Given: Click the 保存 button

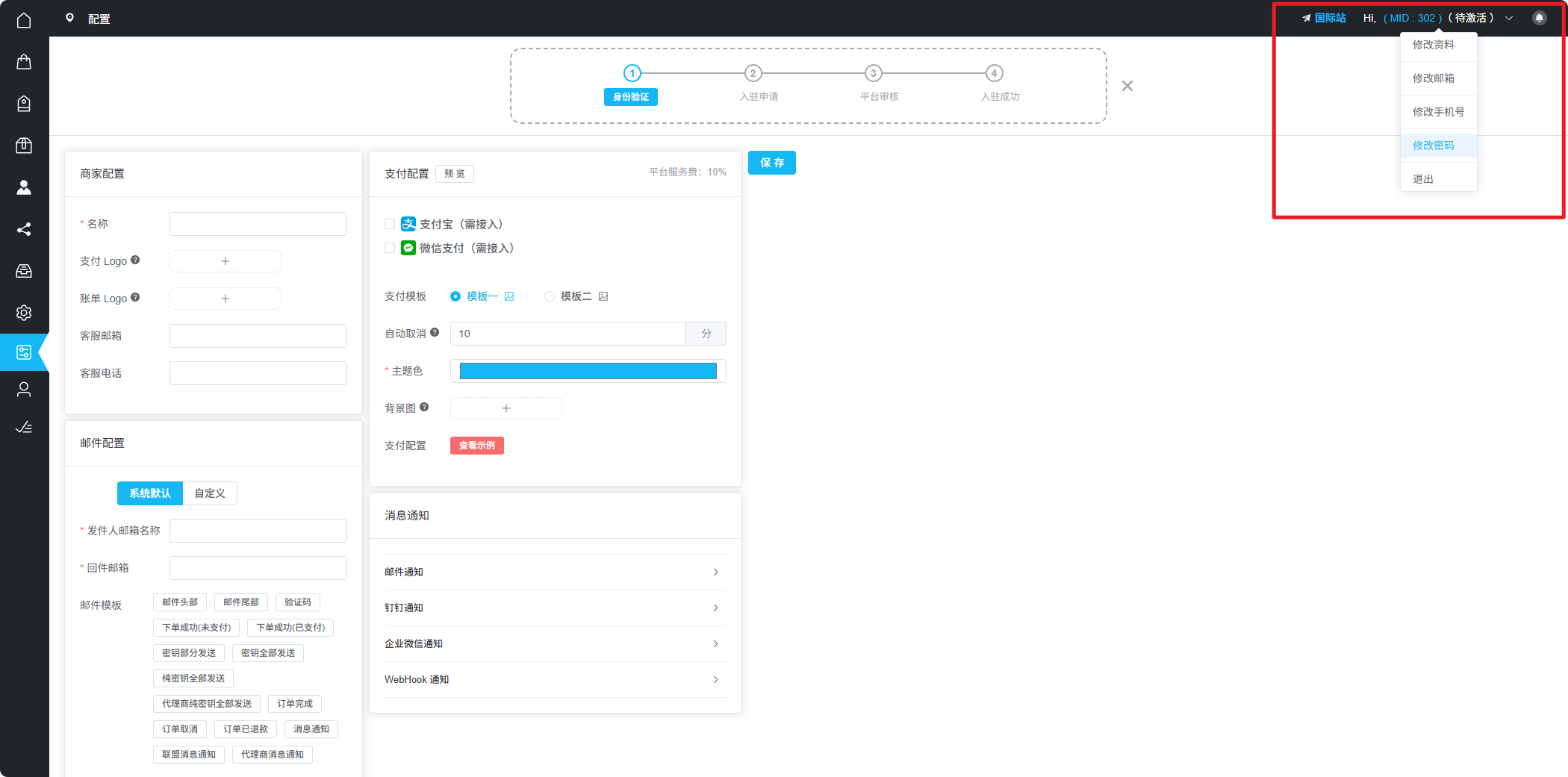Looking at the screenshot, I should (771, 163).
